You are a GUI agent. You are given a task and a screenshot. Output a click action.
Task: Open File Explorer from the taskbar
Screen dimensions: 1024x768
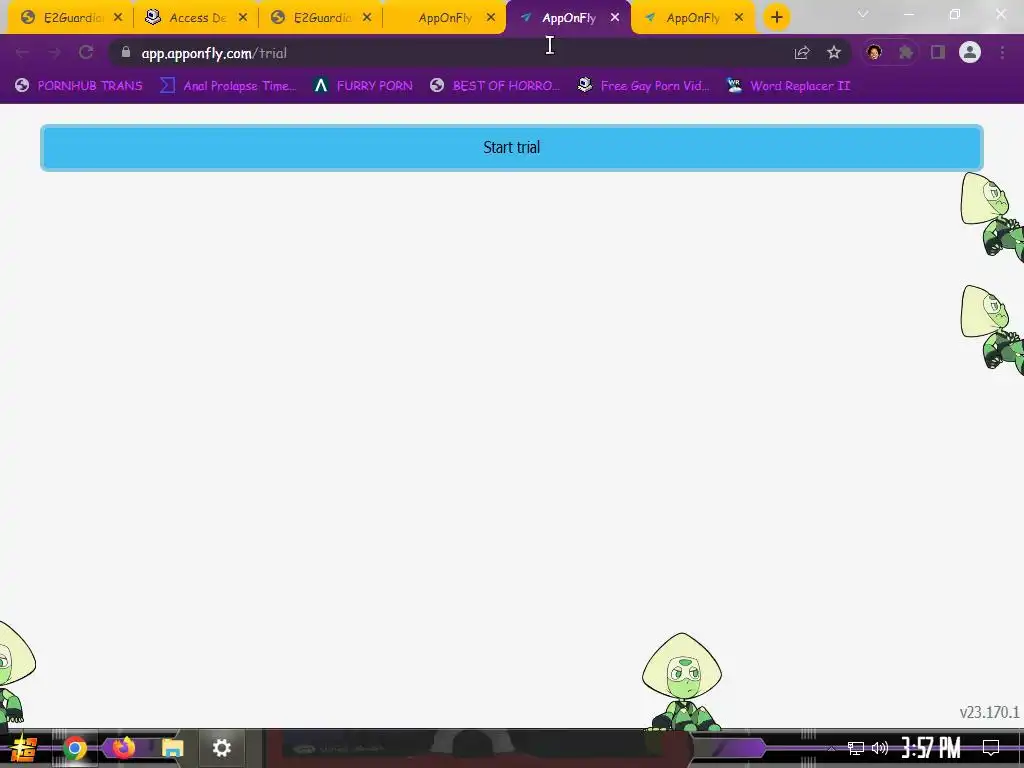point(172,748)
